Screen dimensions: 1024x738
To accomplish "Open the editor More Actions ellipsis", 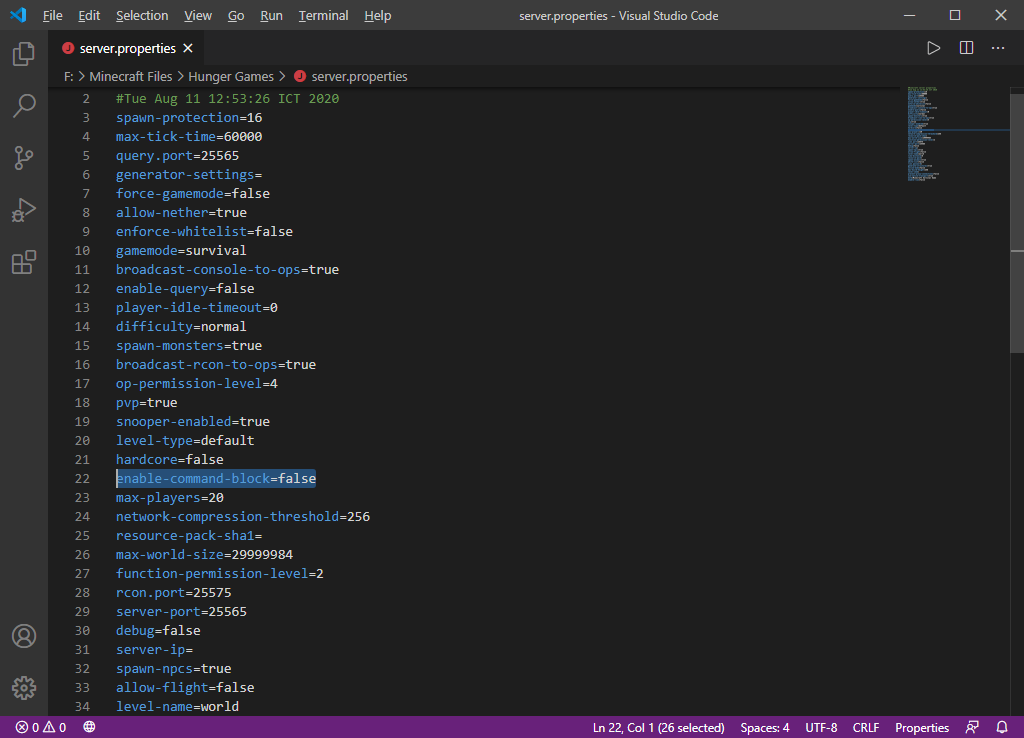I will coord(998,48).
